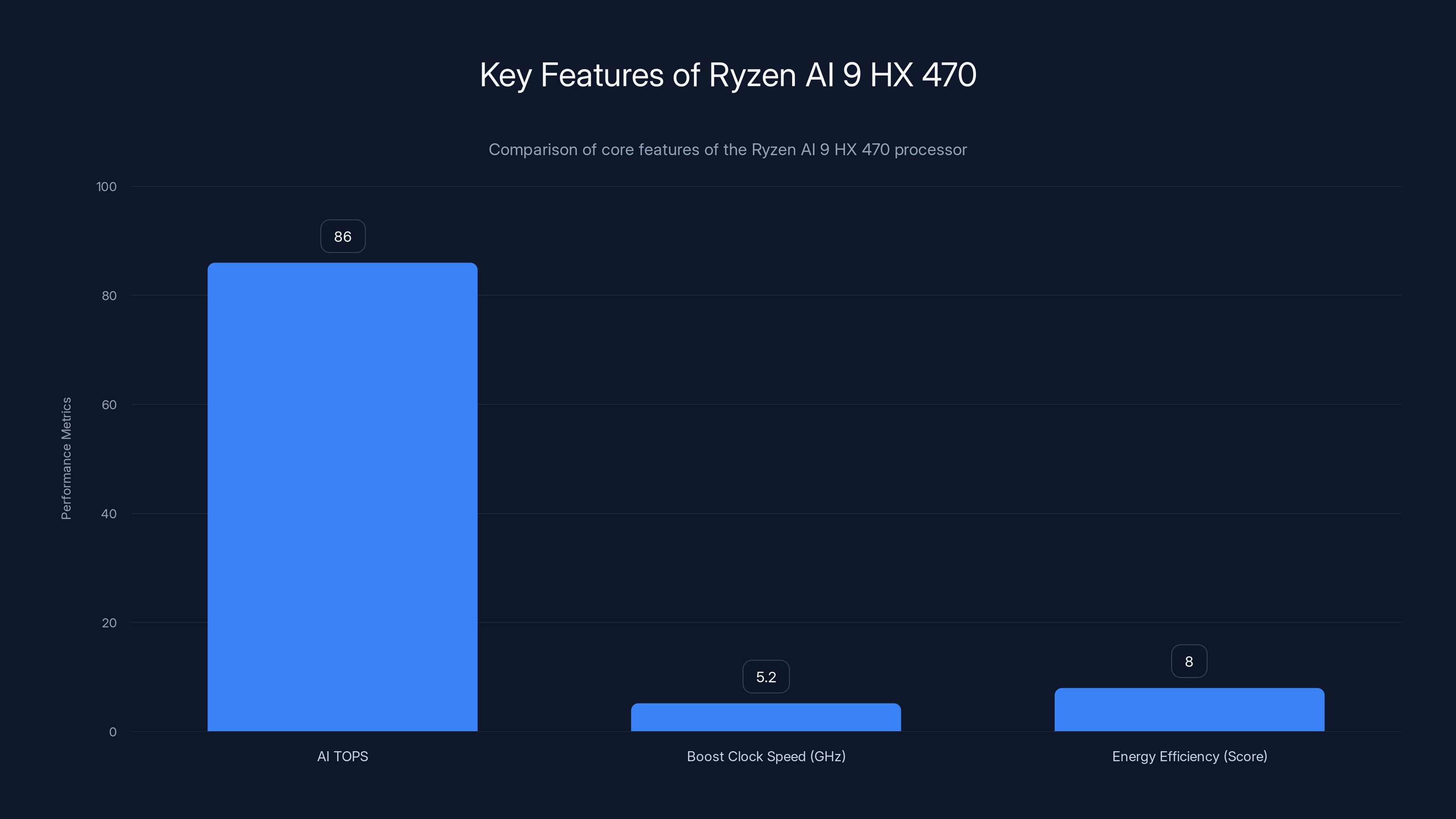The height and width of the screenshot is (819, 1456).
Task: Select the AI TOPS axis label
Action: click(x=342, y=756)
